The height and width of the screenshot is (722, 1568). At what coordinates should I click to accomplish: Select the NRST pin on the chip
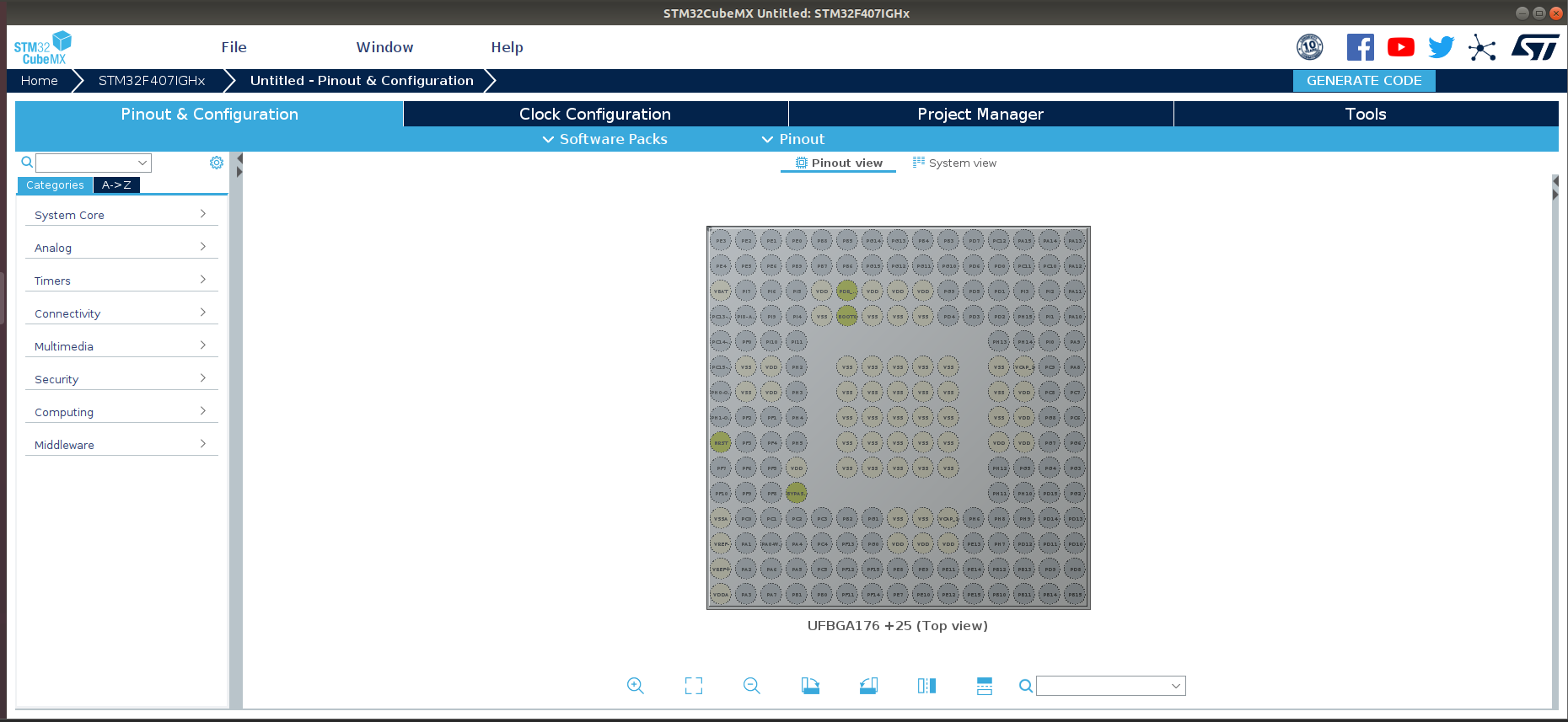tap(721, 443)
